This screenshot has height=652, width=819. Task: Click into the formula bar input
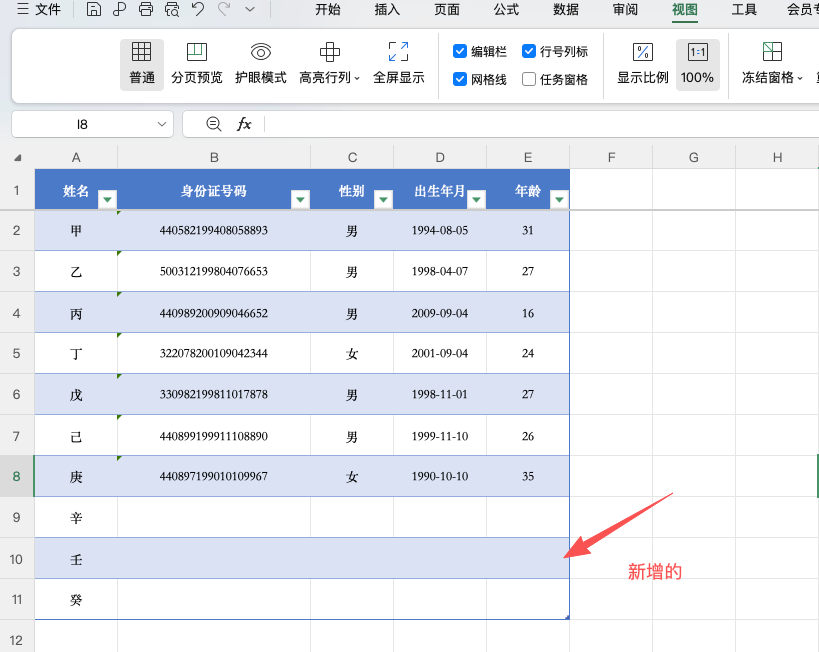point(542,124)
